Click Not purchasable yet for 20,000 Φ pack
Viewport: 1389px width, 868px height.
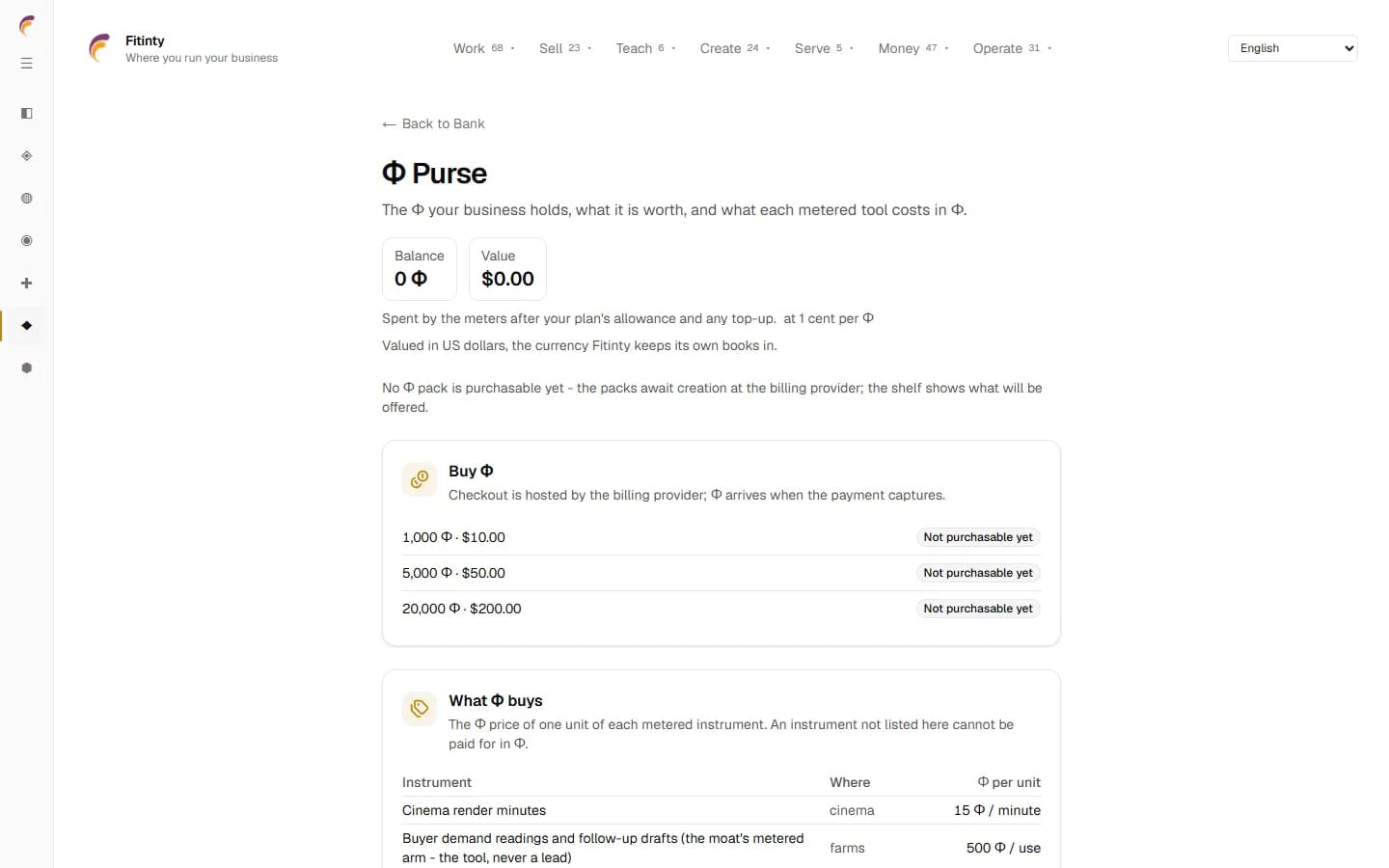(978, 609)
